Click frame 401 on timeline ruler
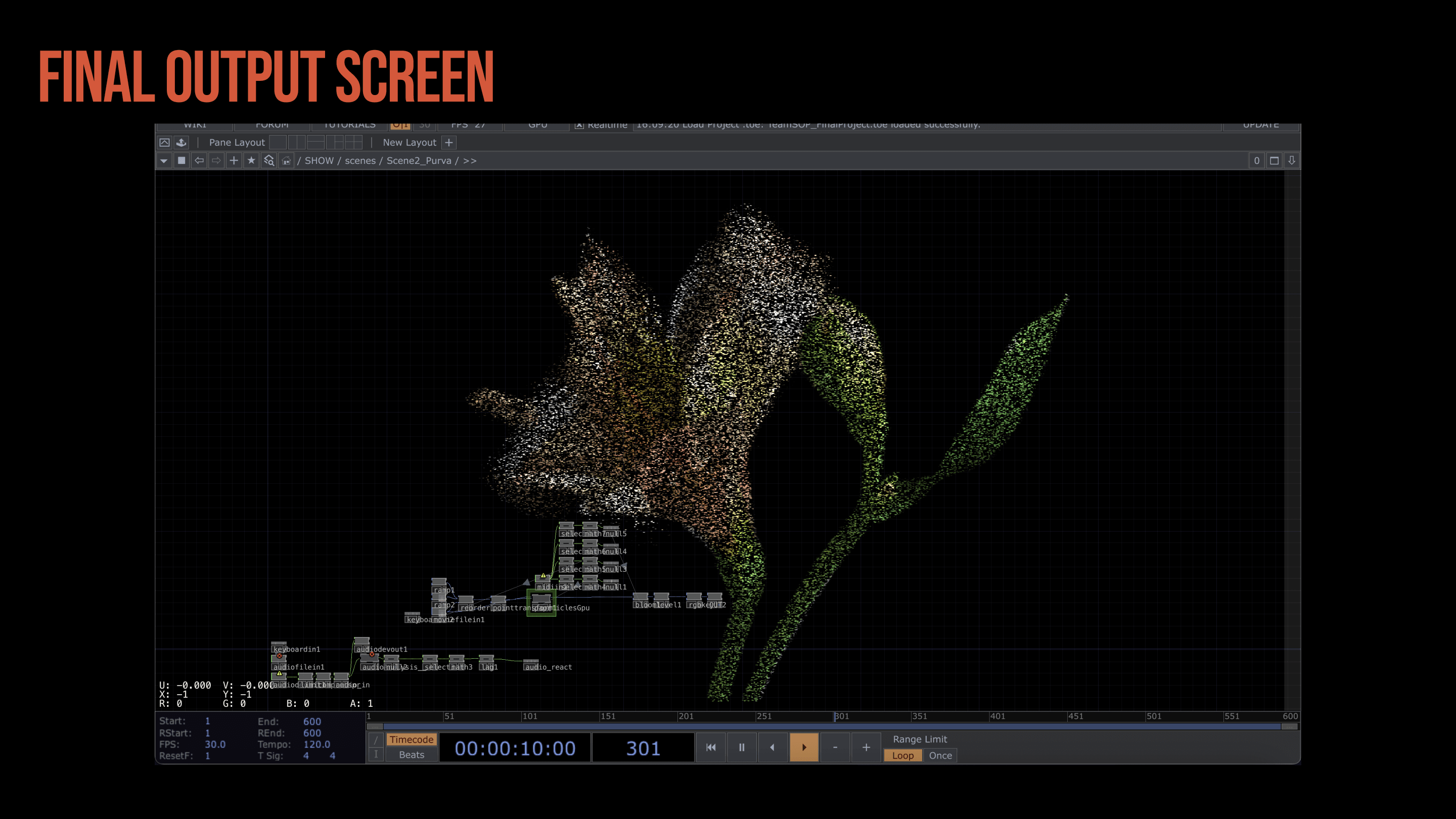Viewport: 1456px width, 819px height. click(x=990, y=716)
